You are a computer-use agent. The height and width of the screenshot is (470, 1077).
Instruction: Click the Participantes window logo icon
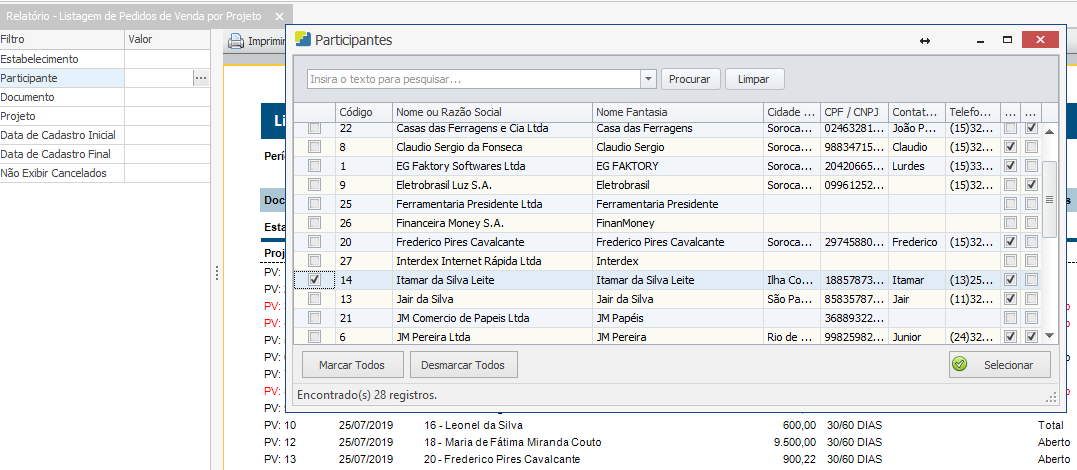(301, 40)
